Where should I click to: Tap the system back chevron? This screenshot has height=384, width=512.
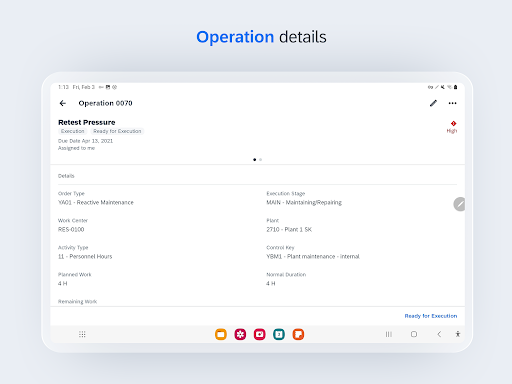click(439, 334)
